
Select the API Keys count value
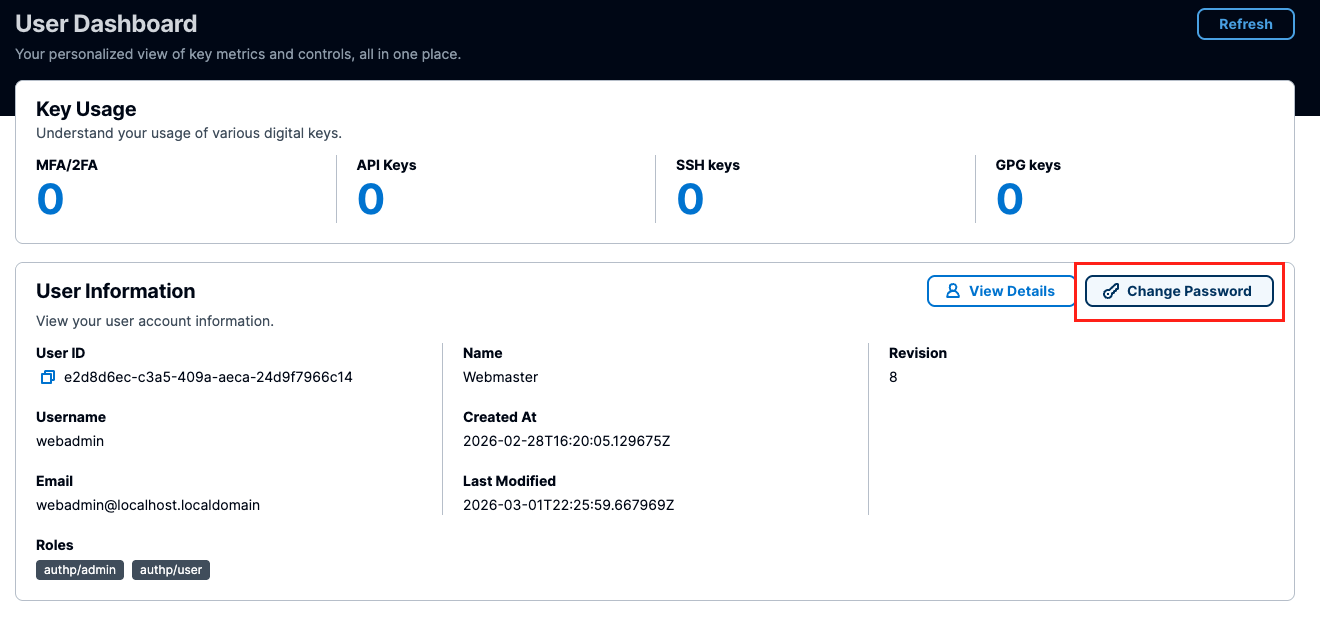point(371,200)
